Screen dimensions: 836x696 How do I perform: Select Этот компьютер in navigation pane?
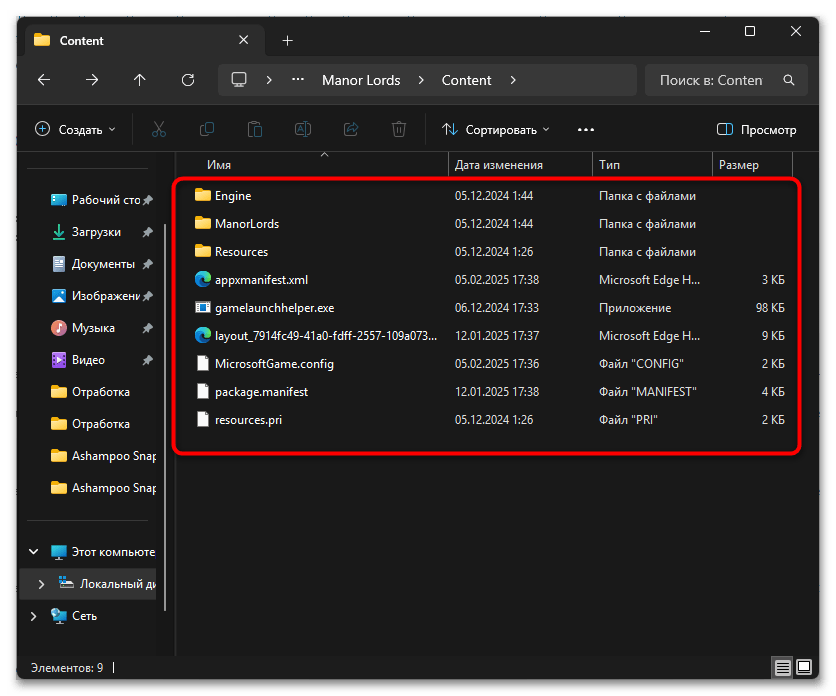tap(103, 551)
